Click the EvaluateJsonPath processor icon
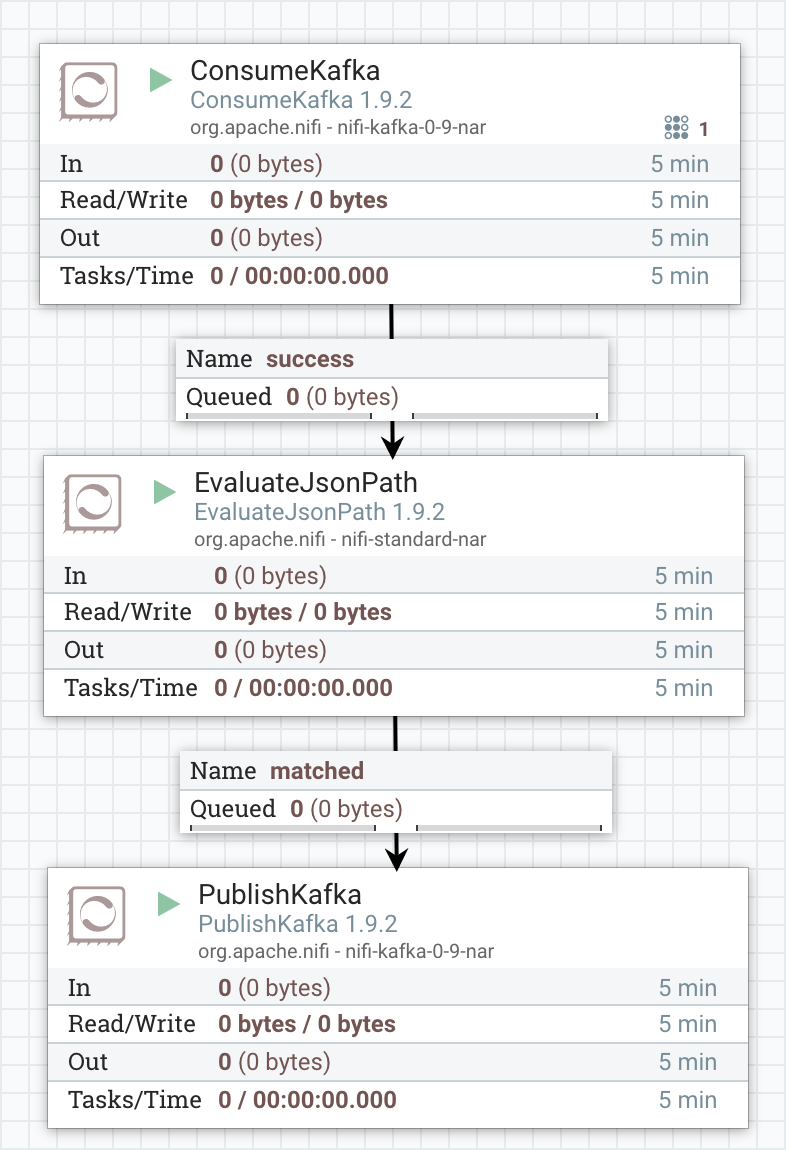This screenshot has height=1150, width=786. pos(92,504)
